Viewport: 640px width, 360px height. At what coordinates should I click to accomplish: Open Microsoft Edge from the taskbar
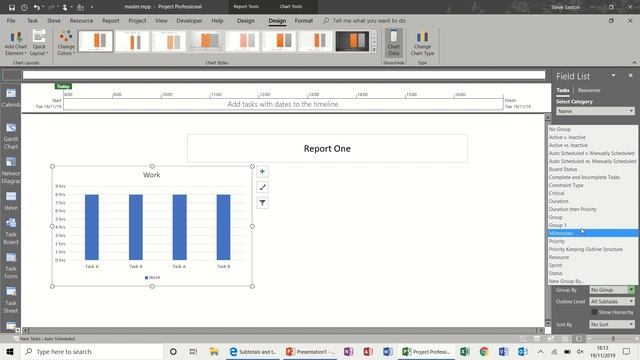coord(252,351)
